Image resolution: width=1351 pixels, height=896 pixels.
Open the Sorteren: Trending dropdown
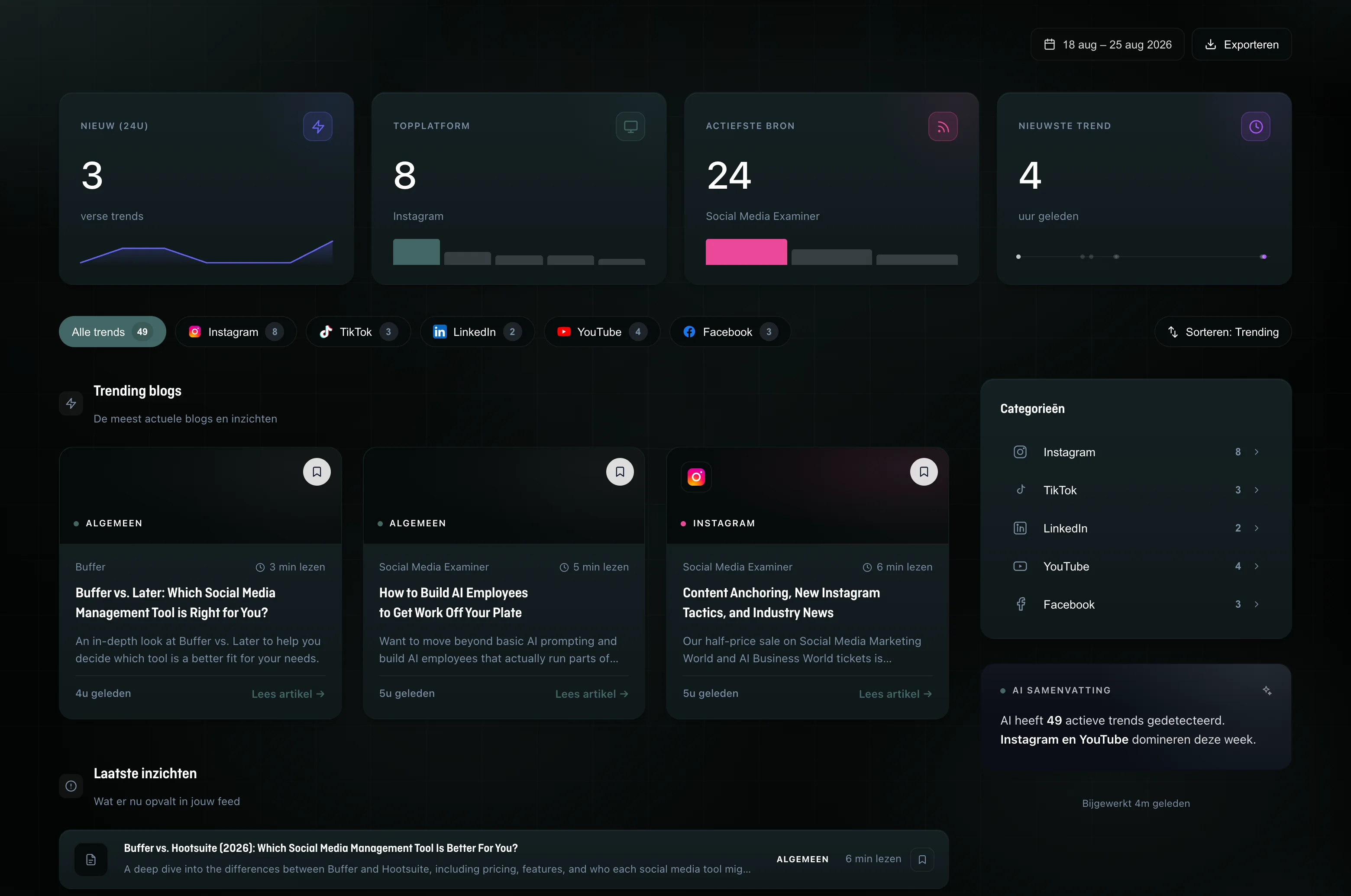point(1223,332)
